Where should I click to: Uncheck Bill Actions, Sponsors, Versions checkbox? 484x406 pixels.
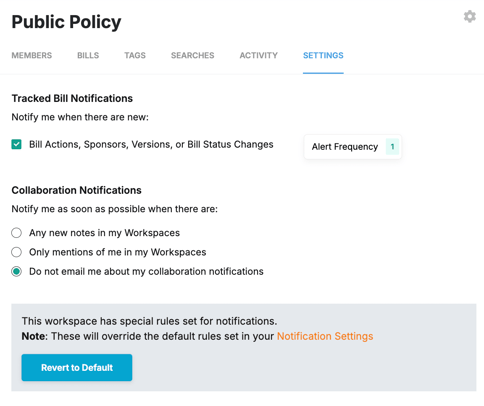(x=16, y=144)
